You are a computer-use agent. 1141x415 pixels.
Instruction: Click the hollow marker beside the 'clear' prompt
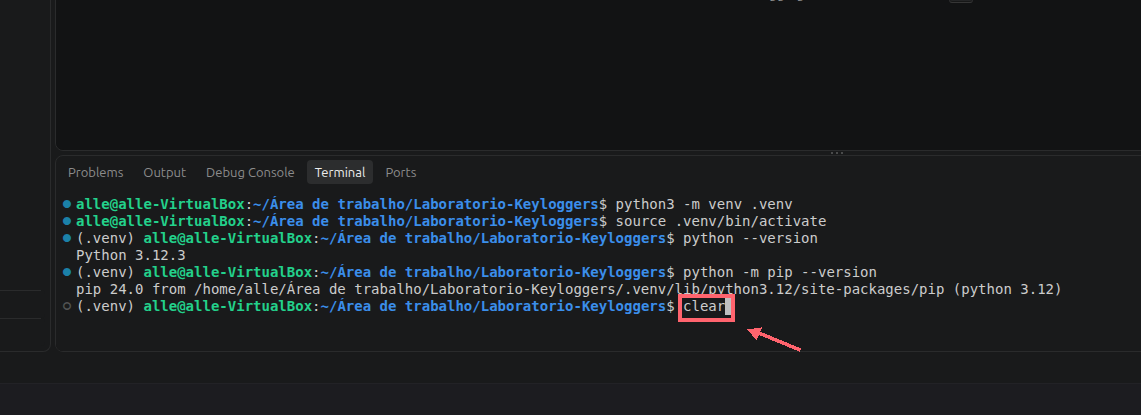(67, 307)
